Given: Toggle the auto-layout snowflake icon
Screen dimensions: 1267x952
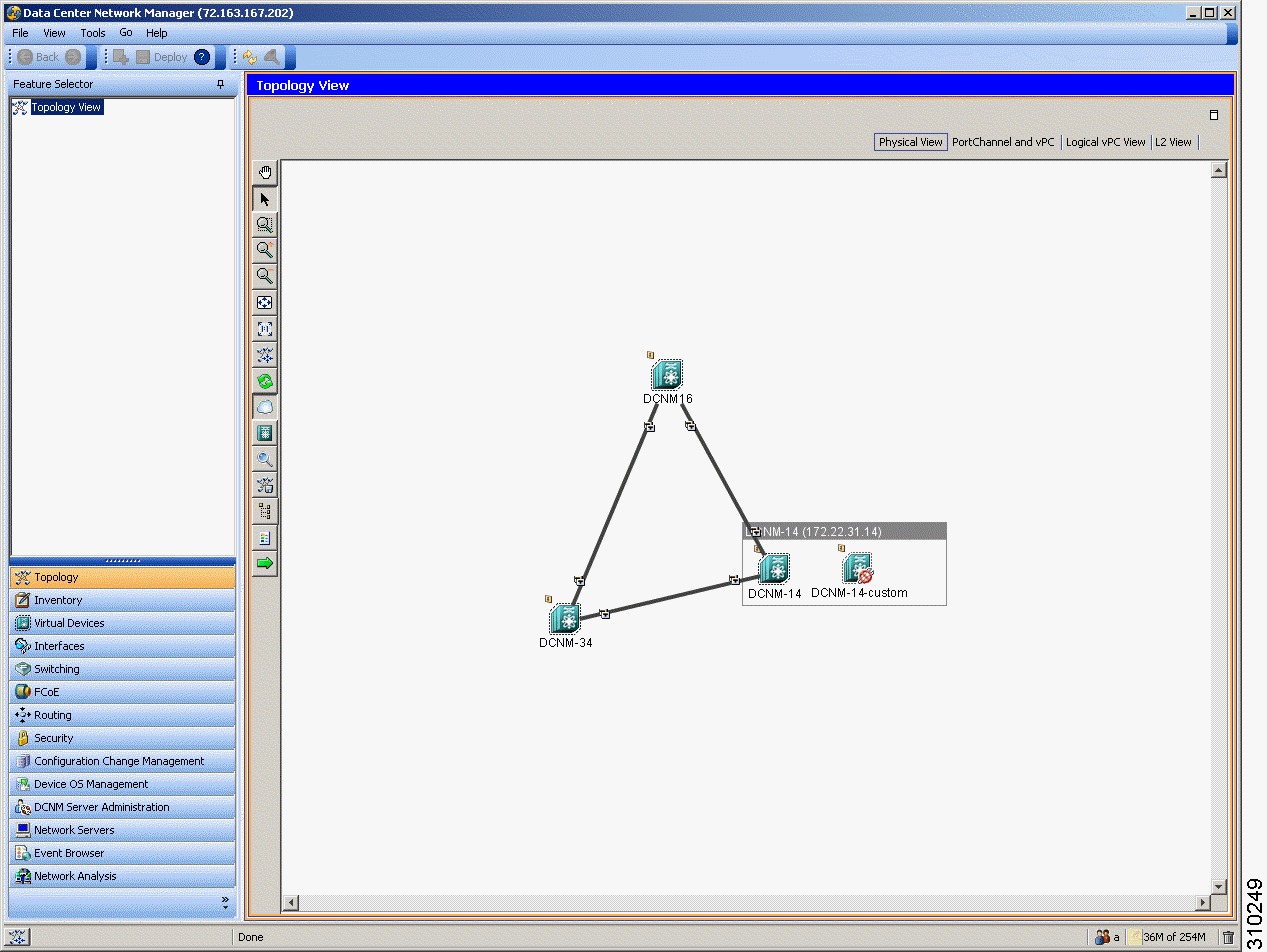Looking at the screenshot, I should point(264,356).
